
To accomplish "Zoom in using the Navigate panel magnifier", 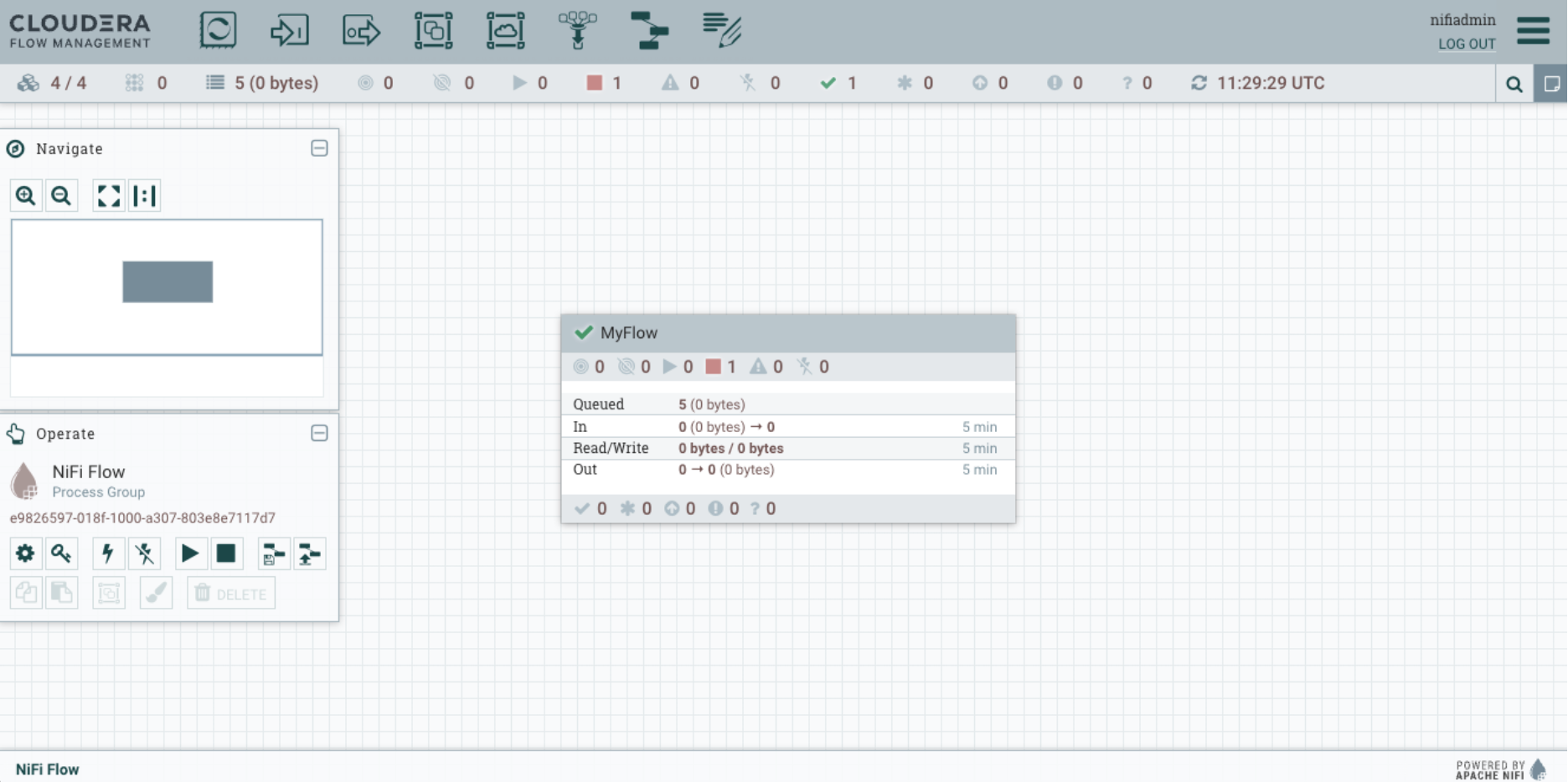I will click(26, 195).
